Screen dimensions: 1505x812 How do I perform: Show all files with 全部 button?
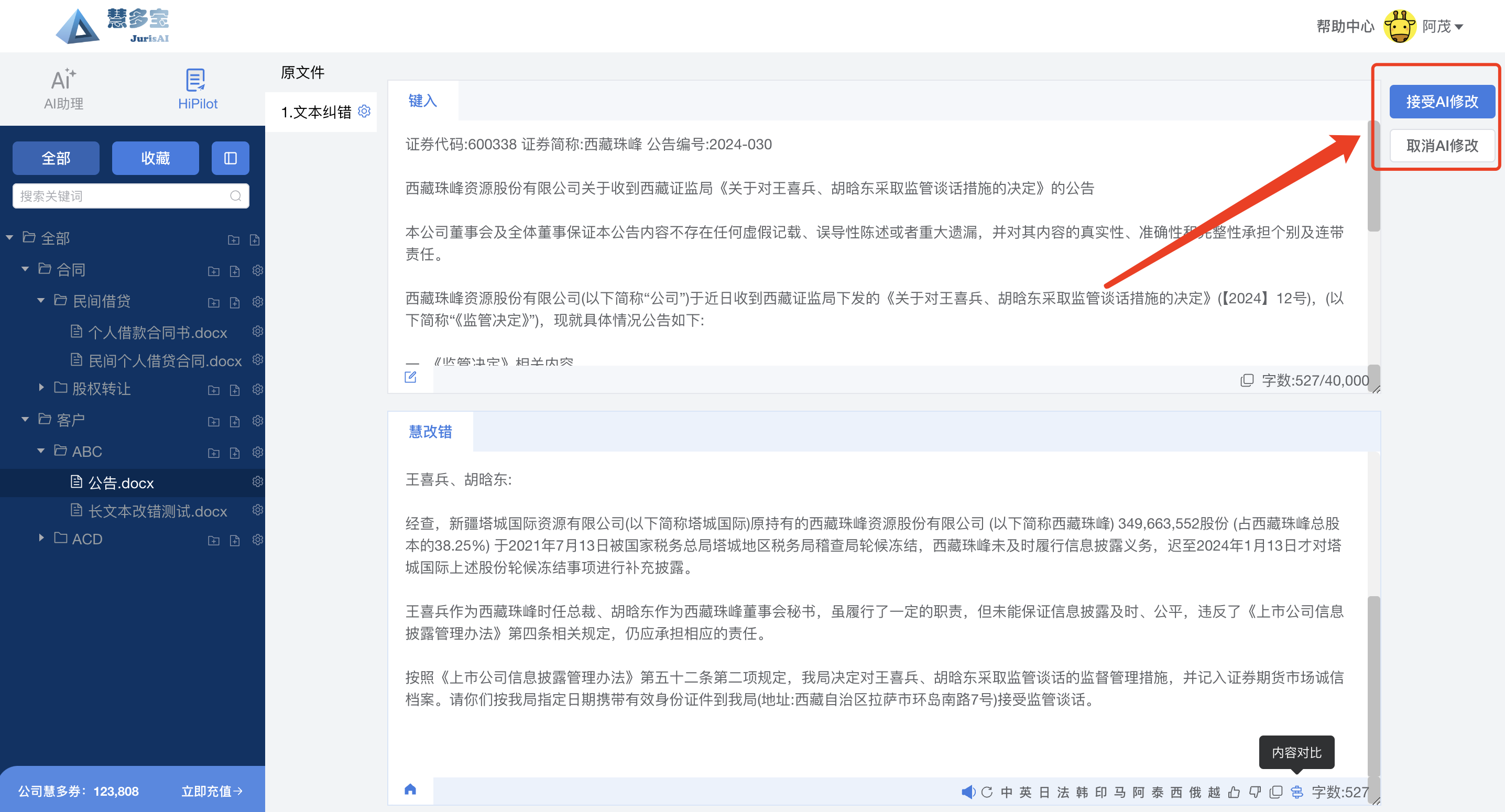[56, 158]
